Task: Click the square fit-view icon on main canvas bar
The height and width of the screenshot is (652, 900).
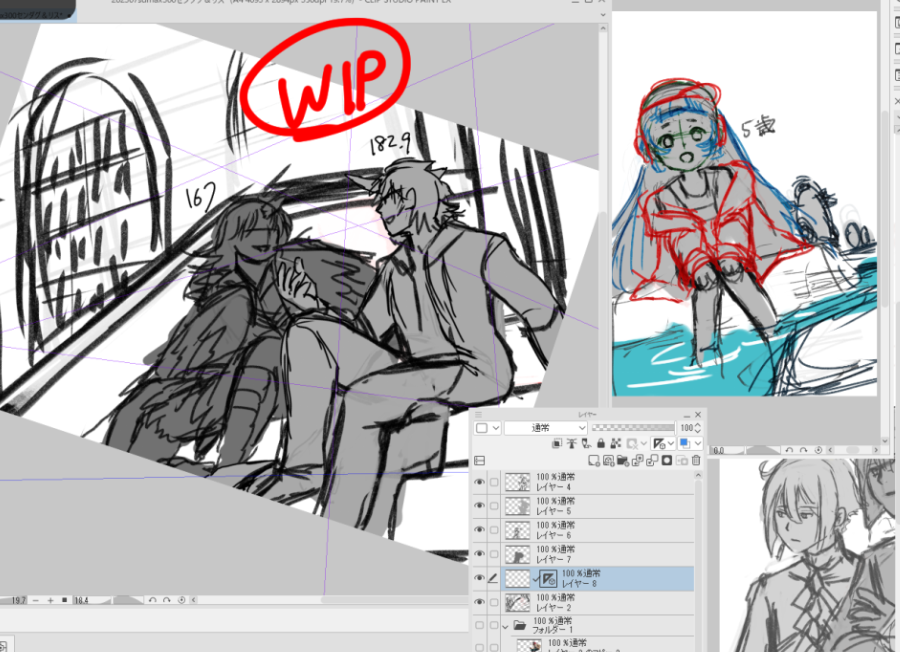Action: pyautogui.click(x=64, y=600)
